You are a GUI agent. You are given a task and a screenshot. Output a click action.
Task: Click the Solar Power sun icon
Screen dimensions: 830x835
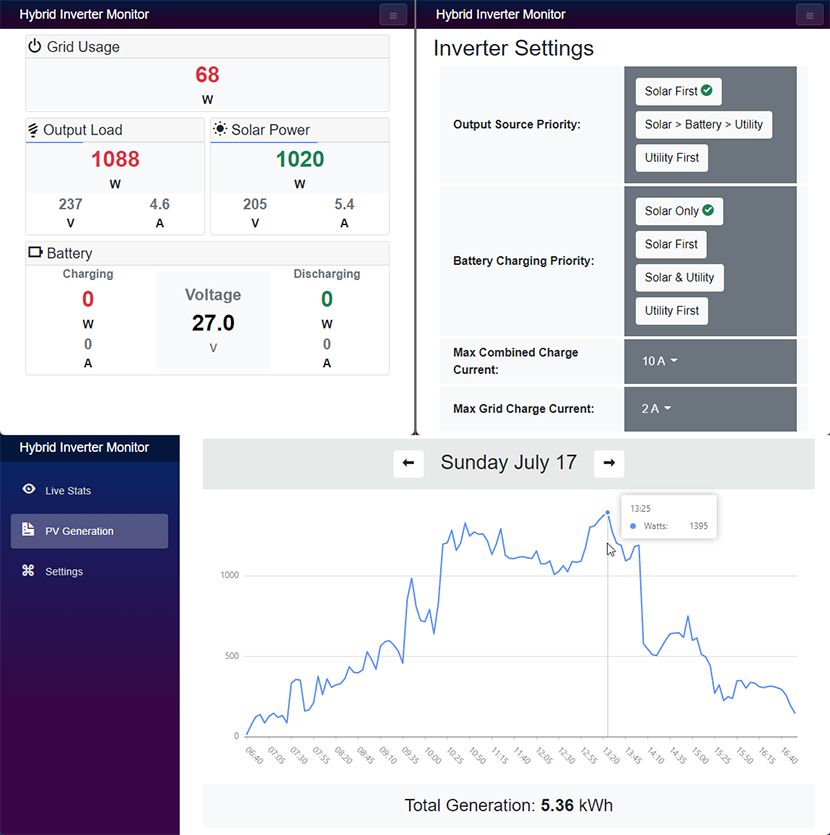pos(220,130)
